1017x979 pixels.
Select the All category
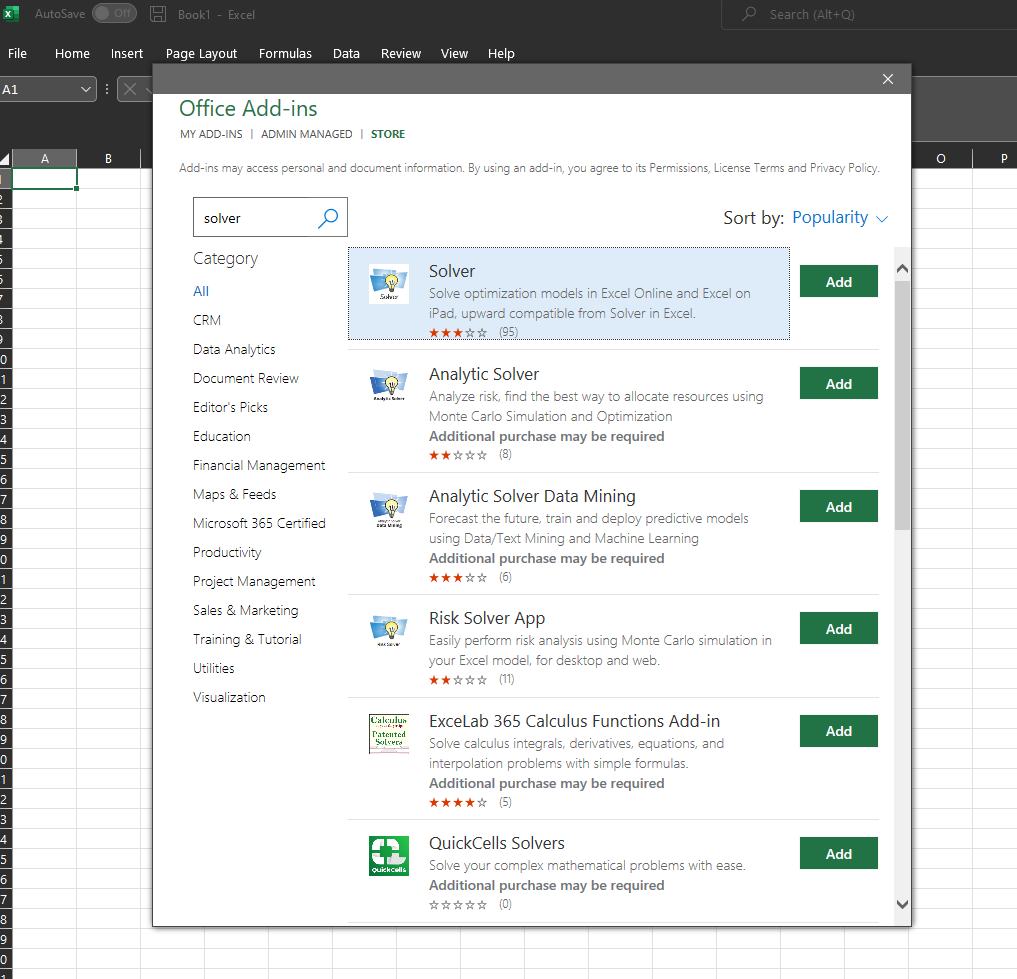pyautogui.click(x=201, y=291)
